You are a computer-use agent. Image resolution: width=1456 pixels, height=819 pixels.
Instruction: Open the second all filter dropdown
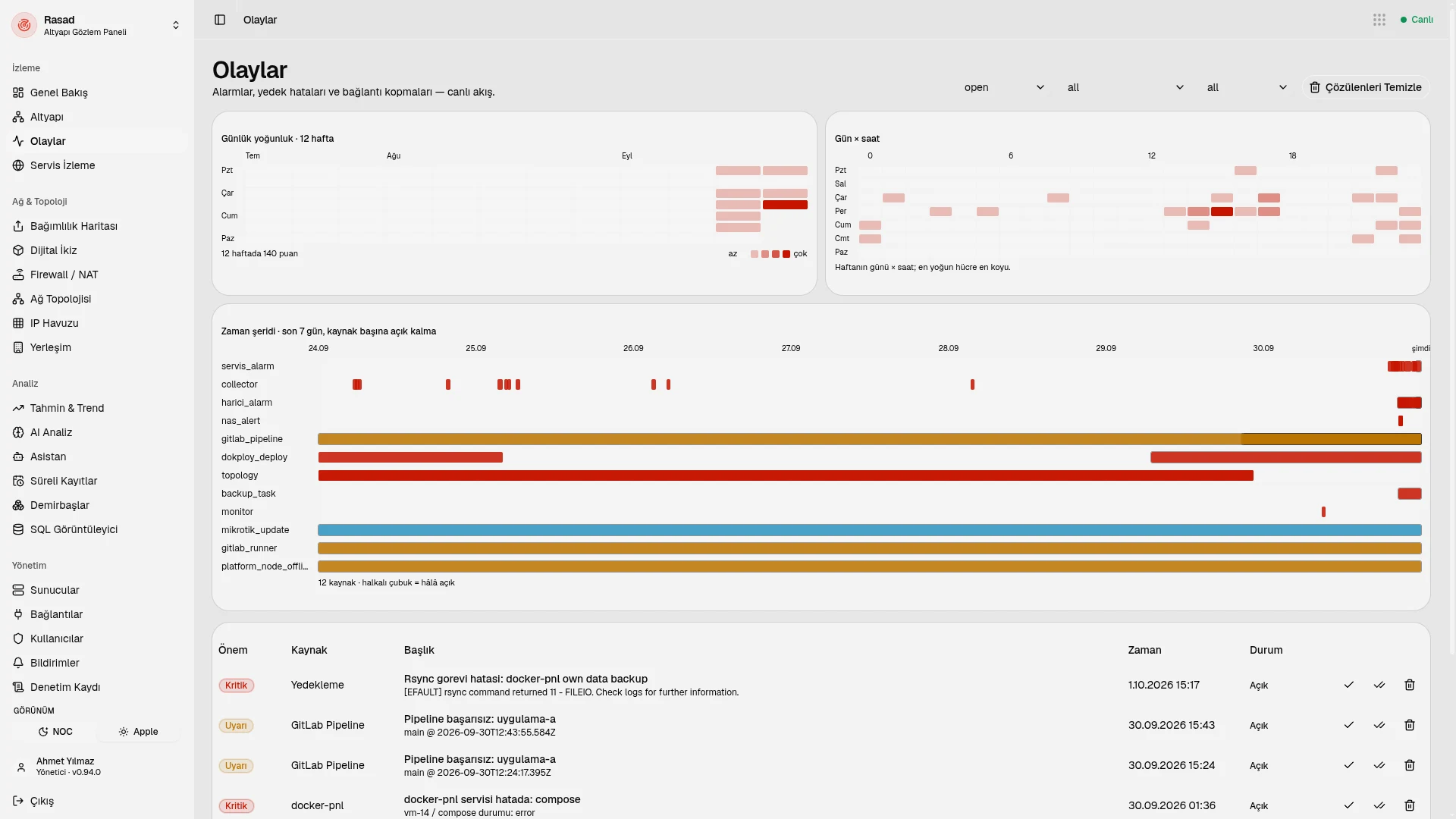pyautogui.click(x=1247, y=87)
